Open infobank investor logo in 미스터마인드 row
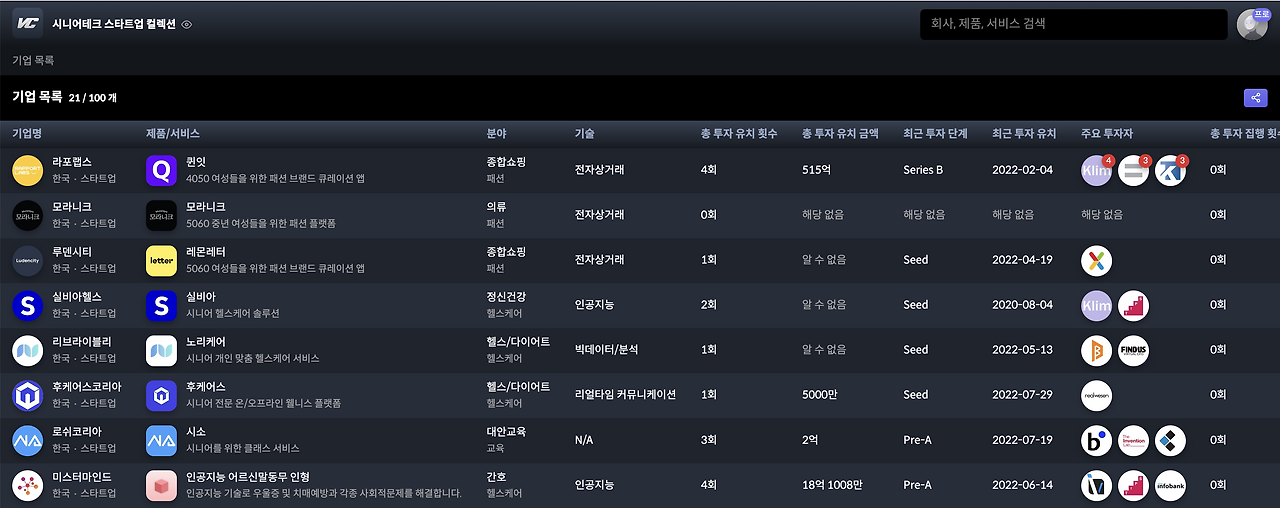 1171,485
